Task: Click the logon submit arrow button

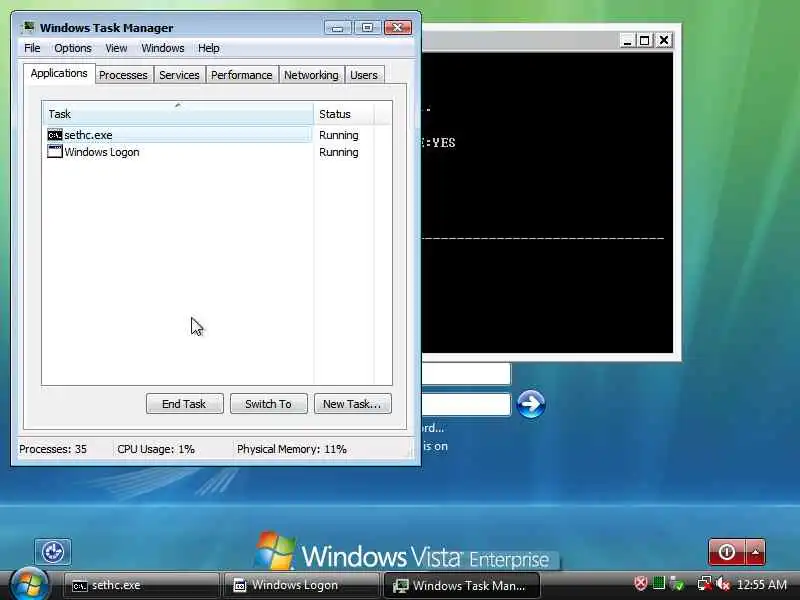Action: point(531,405)
